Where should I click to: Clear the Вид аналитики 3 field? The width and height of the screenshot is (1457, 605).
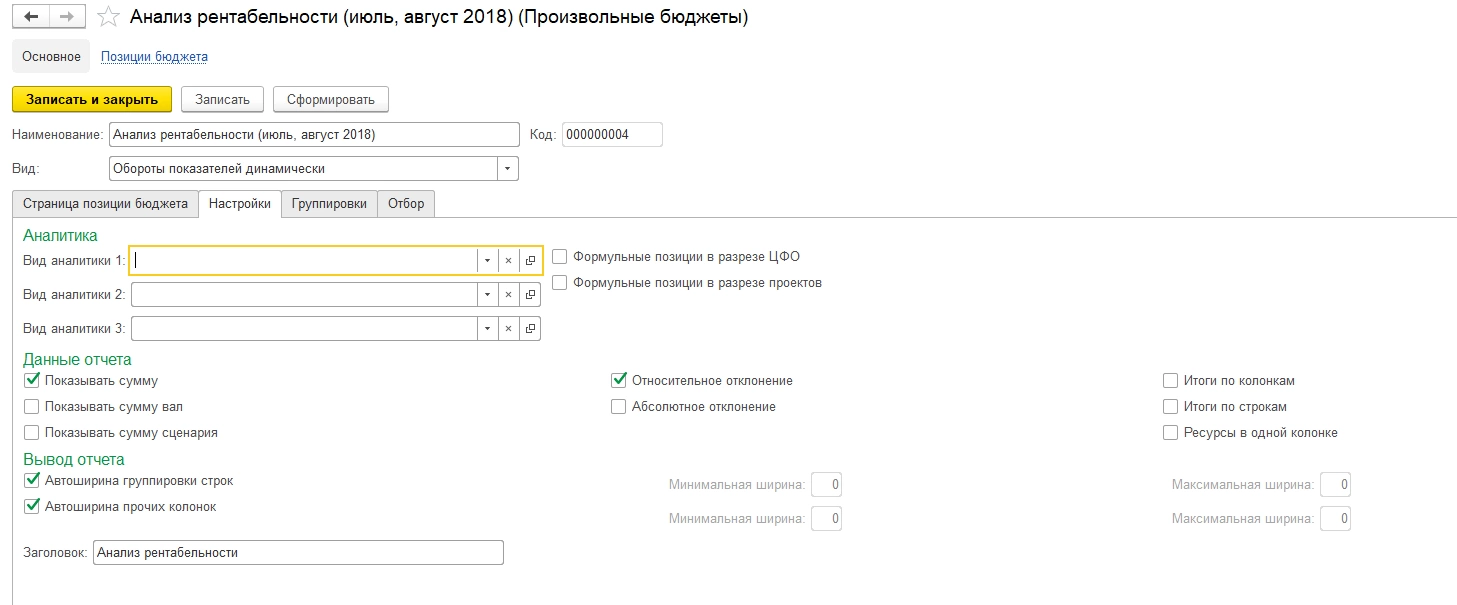(x=508, y=328)
